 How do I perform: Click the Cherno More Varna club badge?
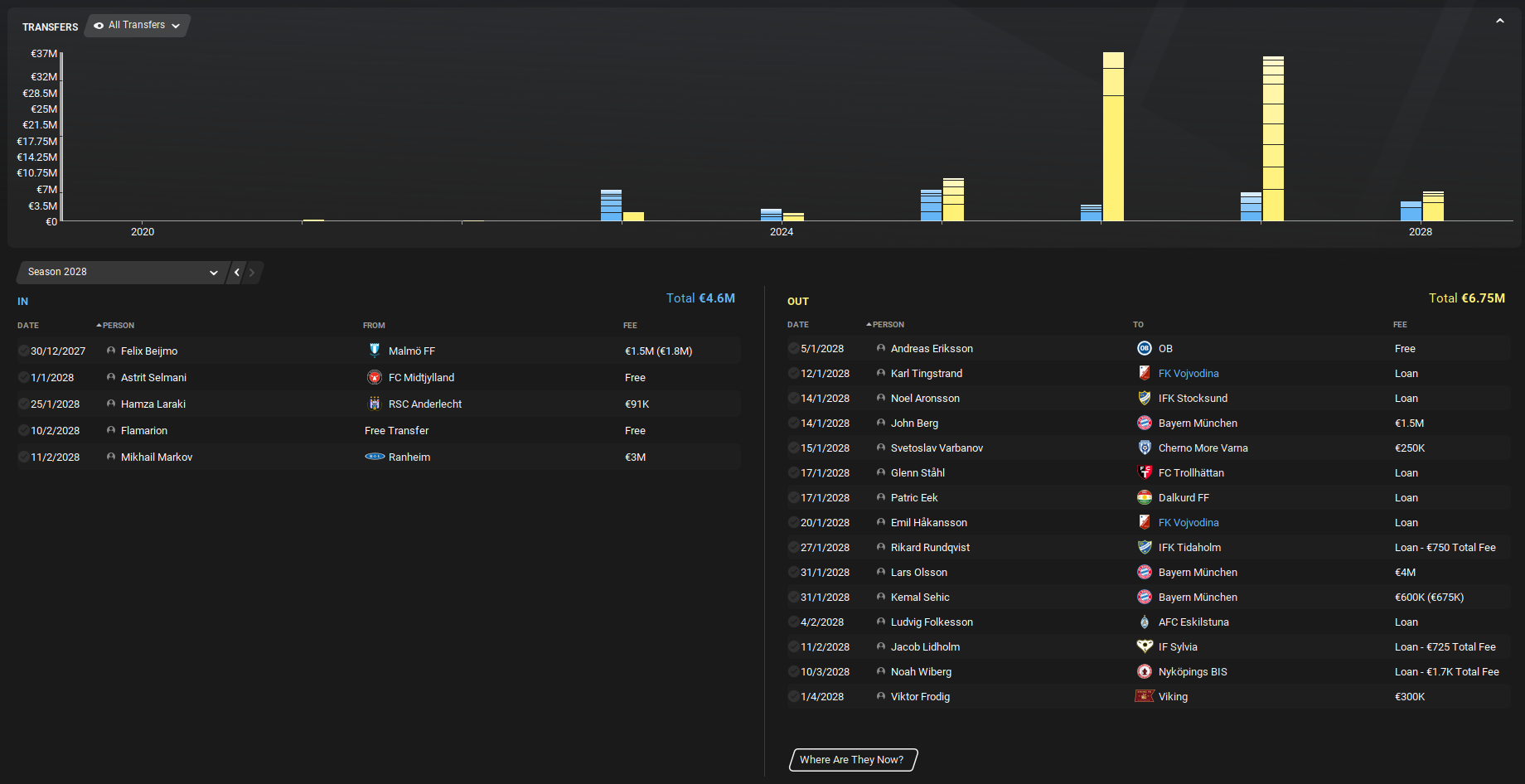(x=1145, y=448)
